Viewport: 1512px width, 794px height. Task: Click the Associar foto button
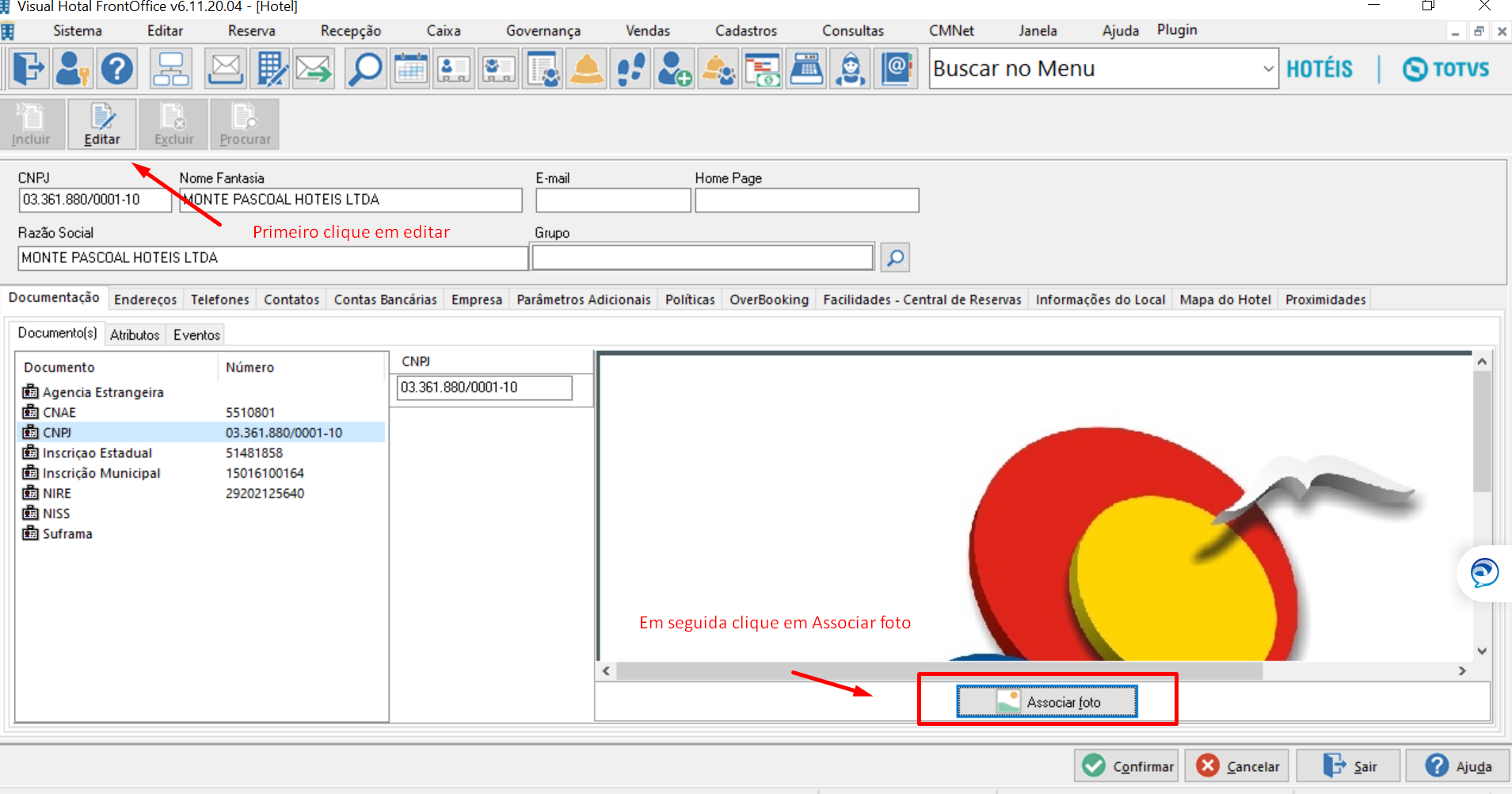1047,702
